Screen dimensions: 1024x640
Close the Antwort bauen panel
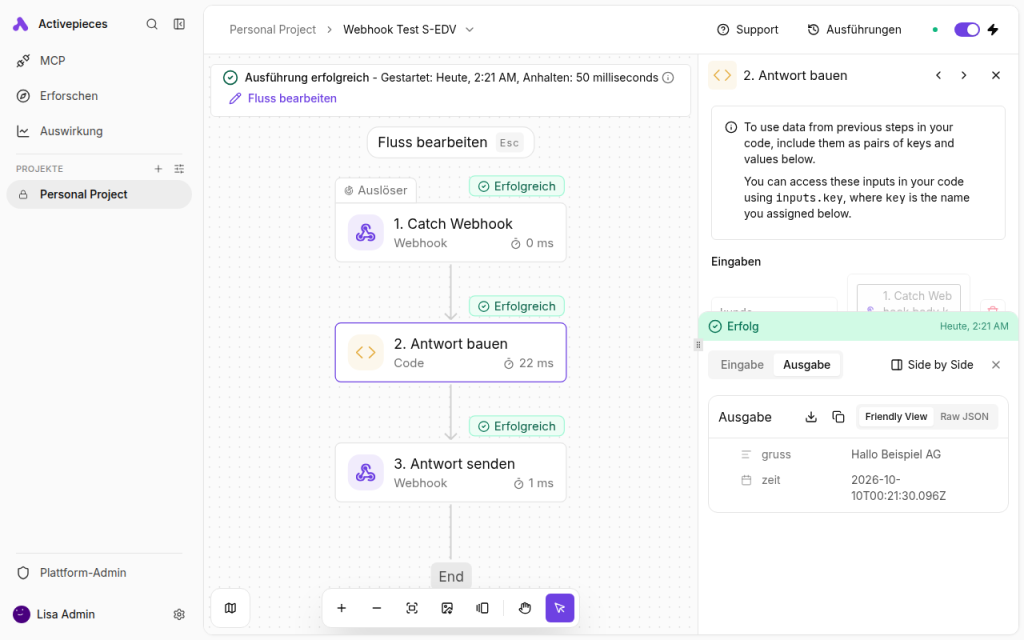click(x=996, y=76)
